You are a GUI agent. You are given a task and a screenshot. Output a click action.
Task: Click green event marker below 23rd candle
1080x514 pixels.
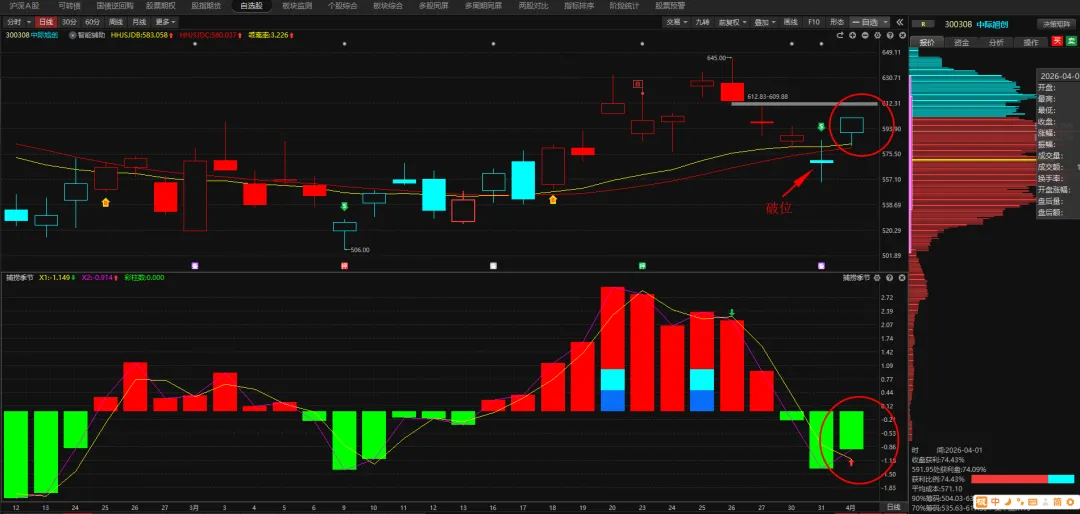point(642,265)
